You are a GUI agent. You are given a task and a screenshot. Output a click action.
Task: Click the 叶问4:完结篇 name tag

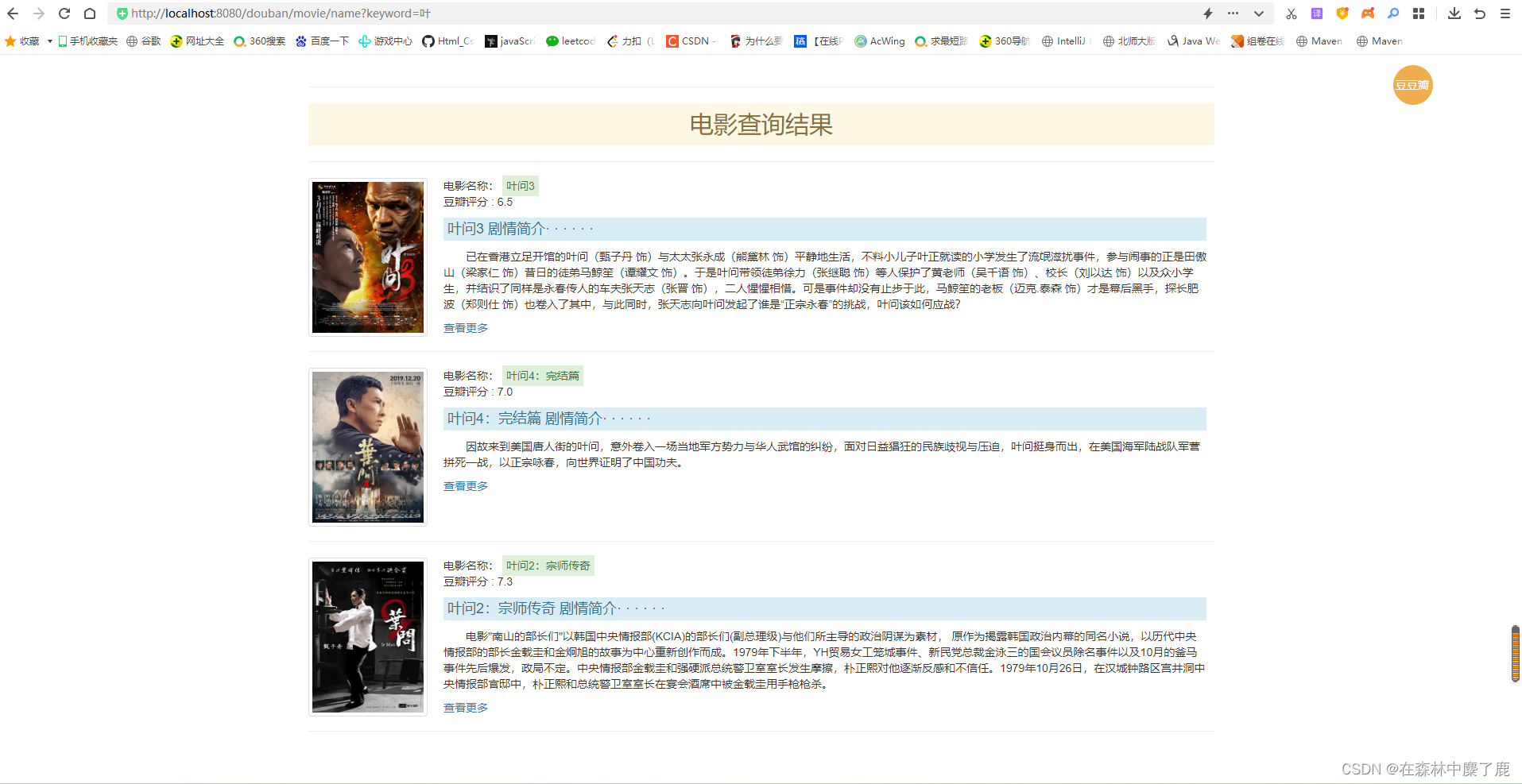(543, 376)
